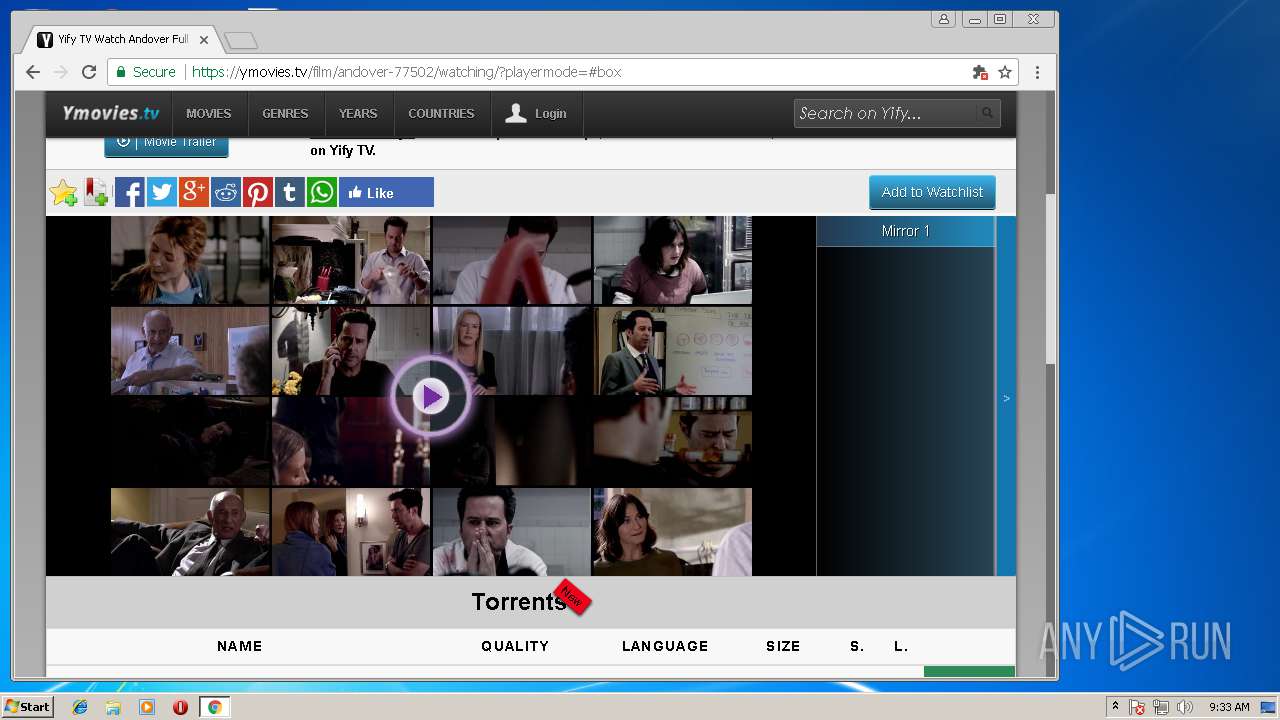Image resolution: width=1280 pixels, height=720 pixels.
Task: Click the Action Center flag tray icon
Action: tap(1137, 707)
